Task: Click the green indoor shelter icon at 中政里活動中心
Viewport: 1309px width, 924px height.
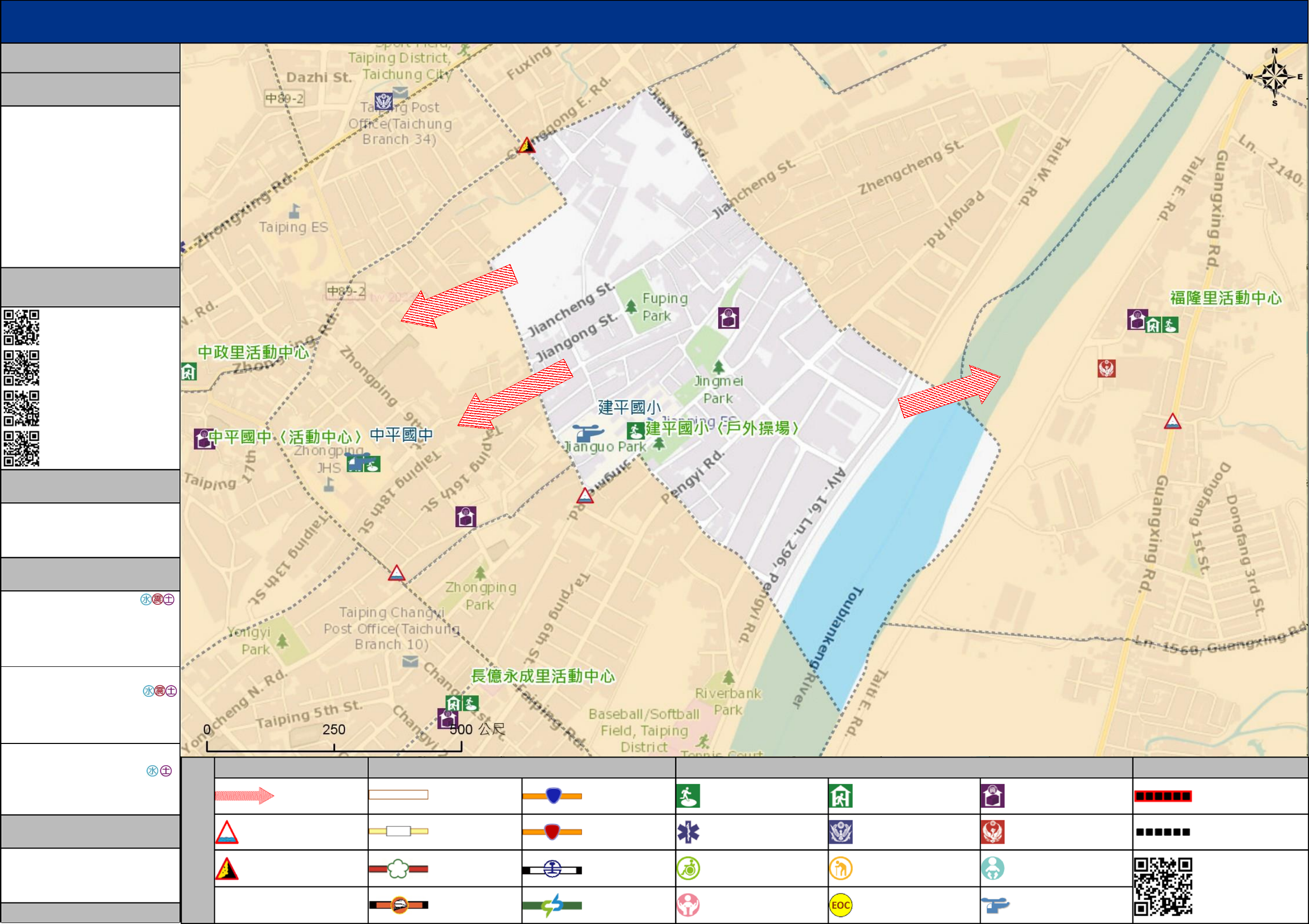Action: pos(189,371)
